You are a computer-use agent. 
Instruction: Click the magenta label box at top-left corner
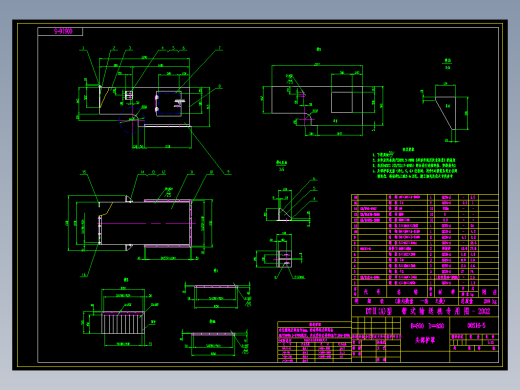coord(60,31)
